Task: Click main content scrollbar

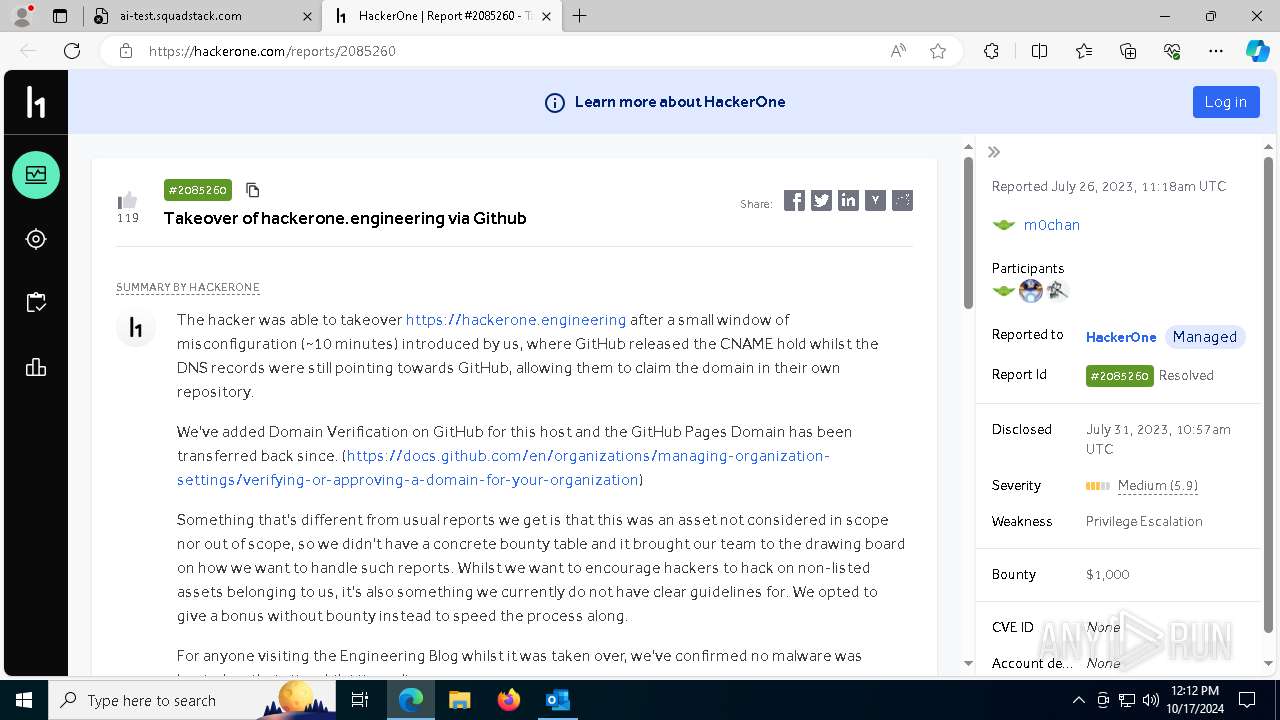Action: (968, 232)
